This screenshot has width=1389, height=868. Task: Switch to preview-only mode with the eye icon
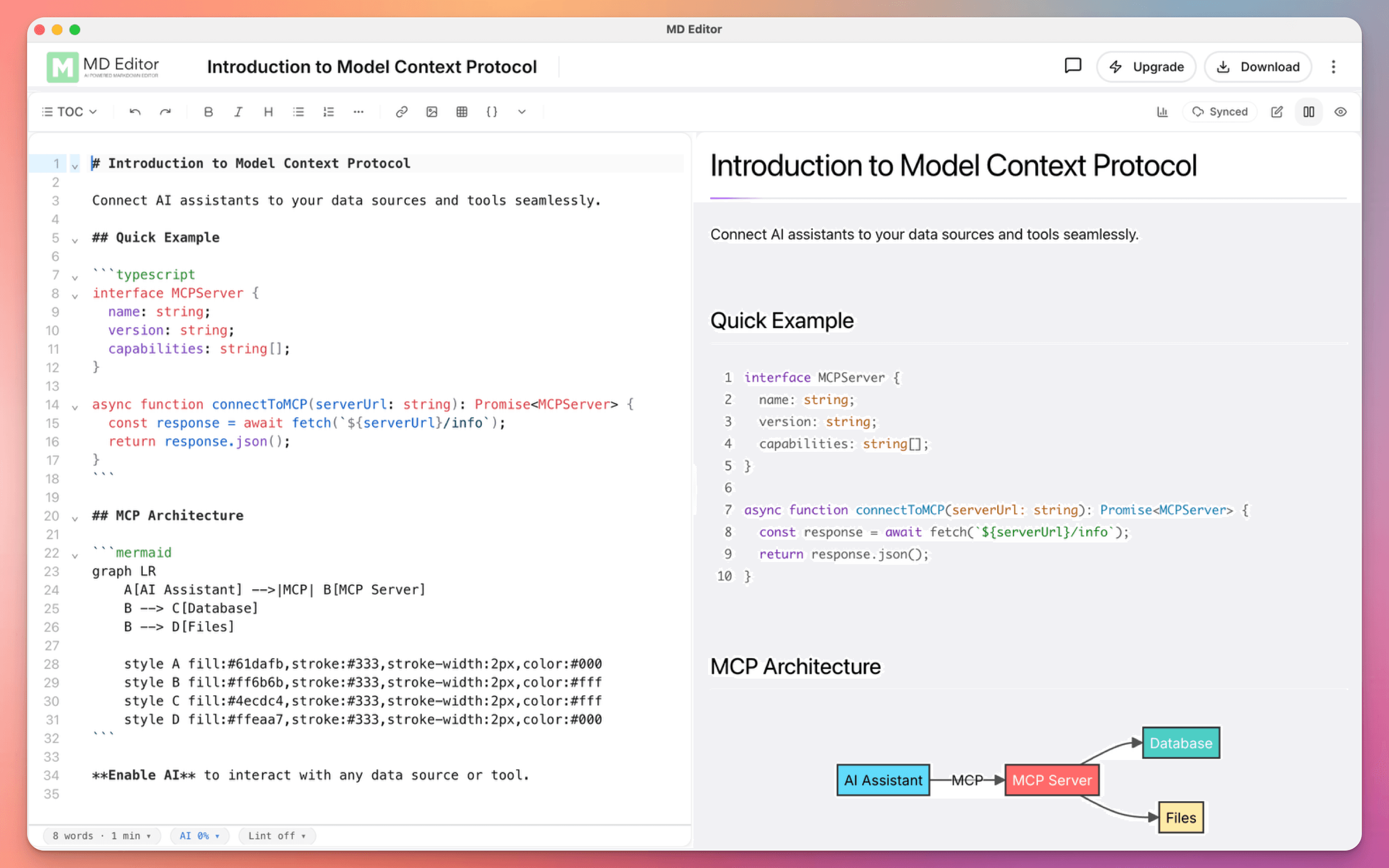[x=1341, y=112]
